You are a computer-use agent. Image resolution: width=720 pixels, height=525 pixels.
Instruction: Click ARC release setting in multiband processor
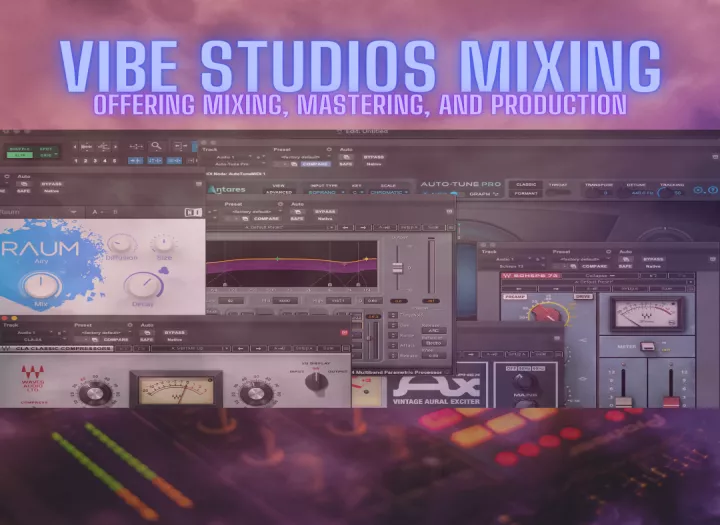pos(433,331)
